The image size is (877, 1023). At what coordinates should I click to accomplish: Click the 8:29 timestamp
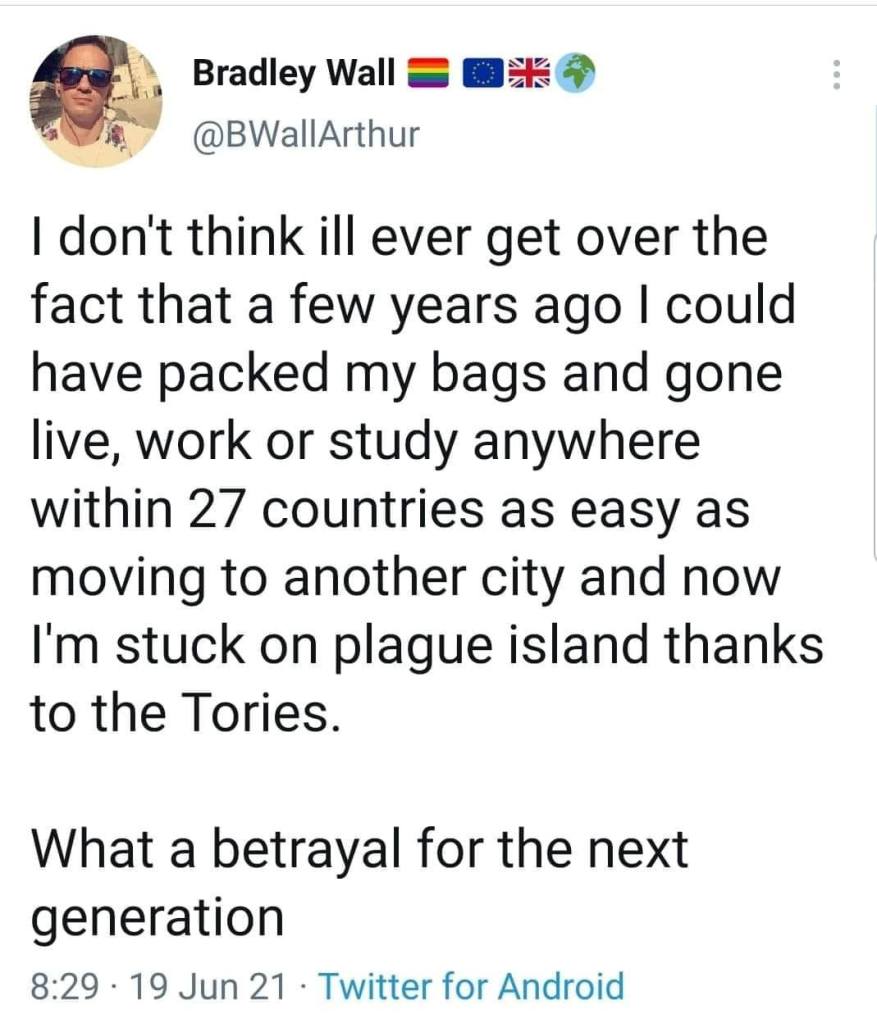coord(66,987)
